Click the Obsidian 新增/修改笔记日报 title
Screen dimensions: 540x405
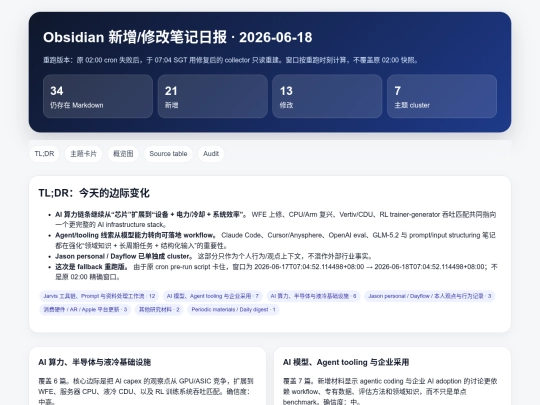point(178,37)
